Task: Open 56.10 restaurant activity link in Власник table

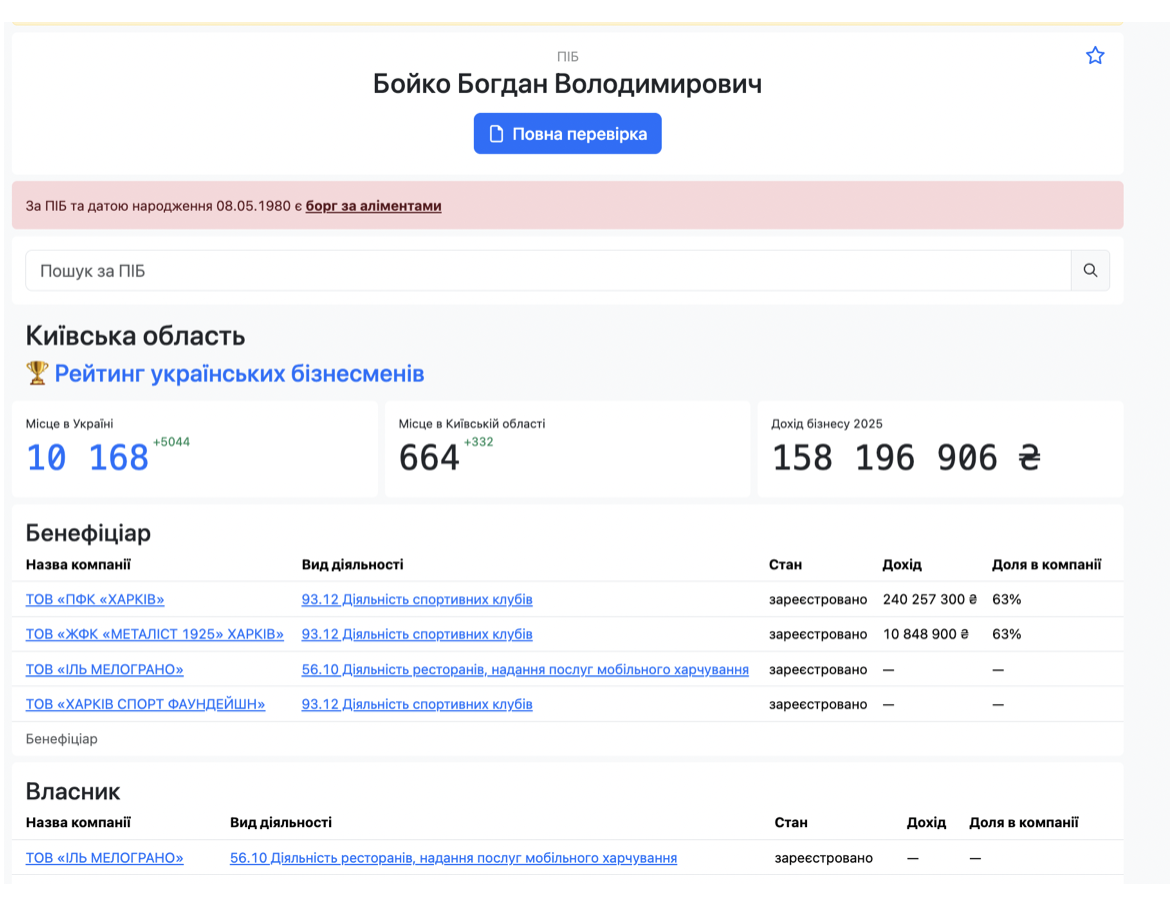Action: coord(454,858)
